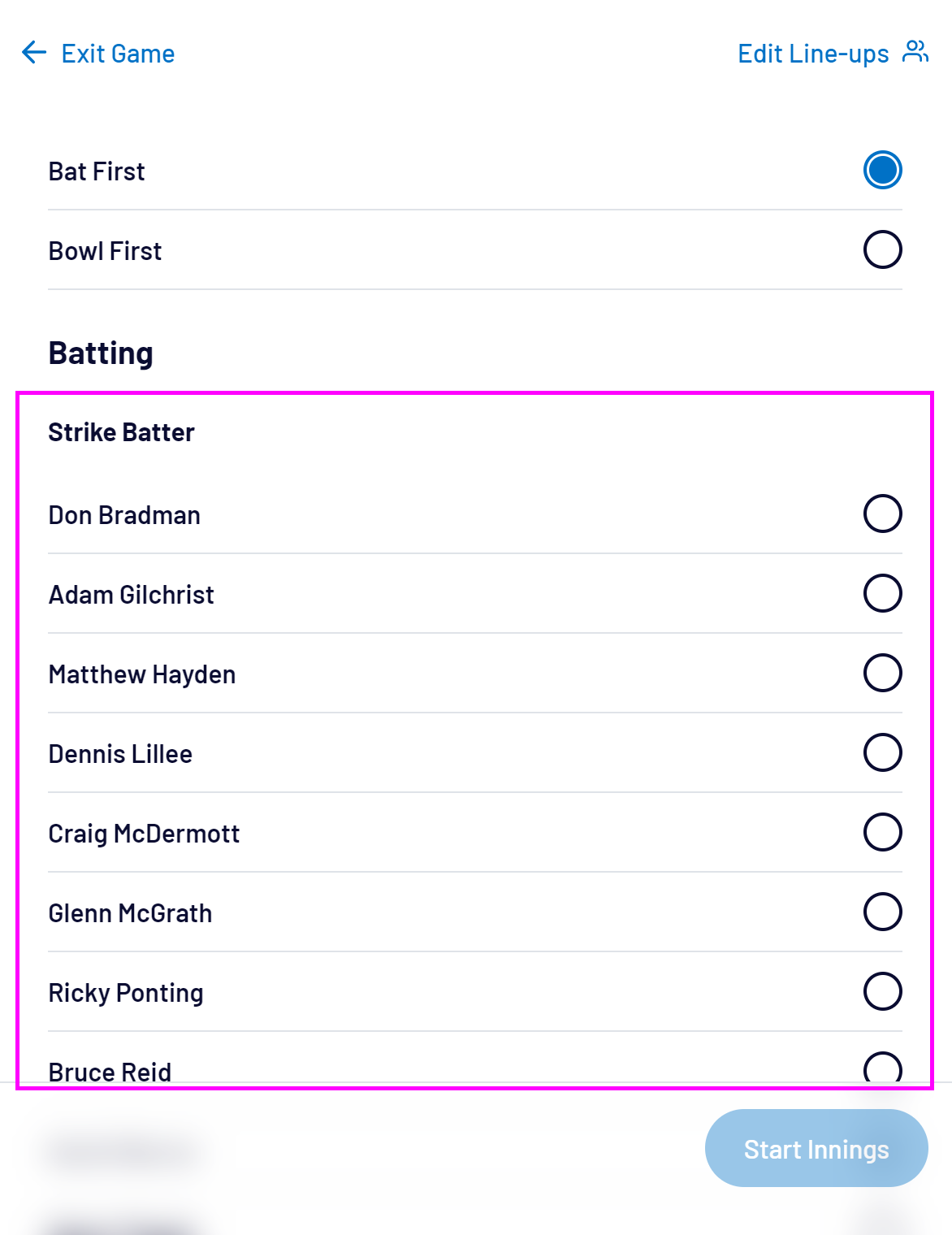Click the Don Bradman name label
Image resolution: width=952 pixels, height=1235 pixels.
(124, 515)
